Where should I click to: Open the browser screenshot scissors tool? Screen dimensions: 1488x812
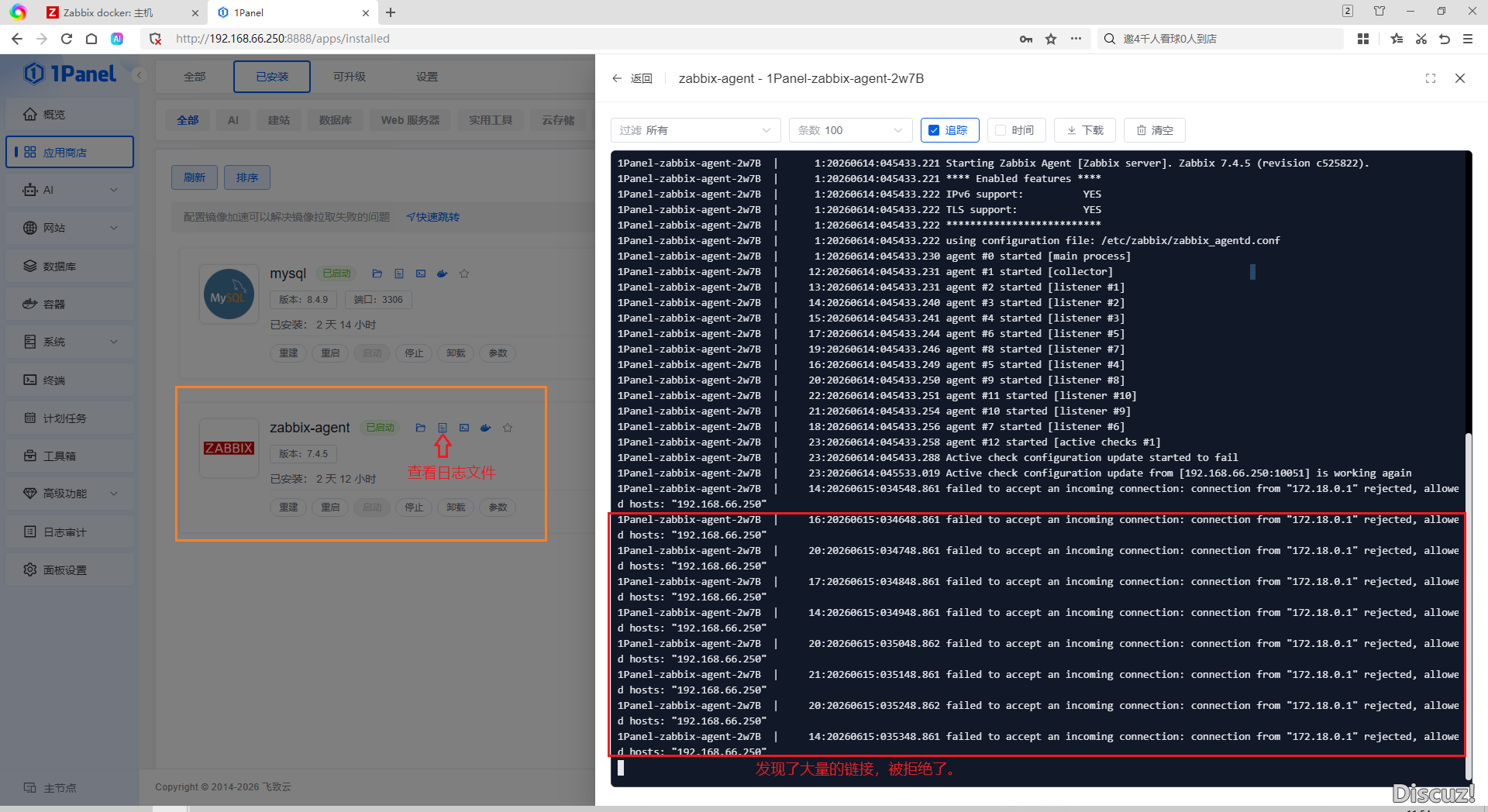tap(1421, 39)
